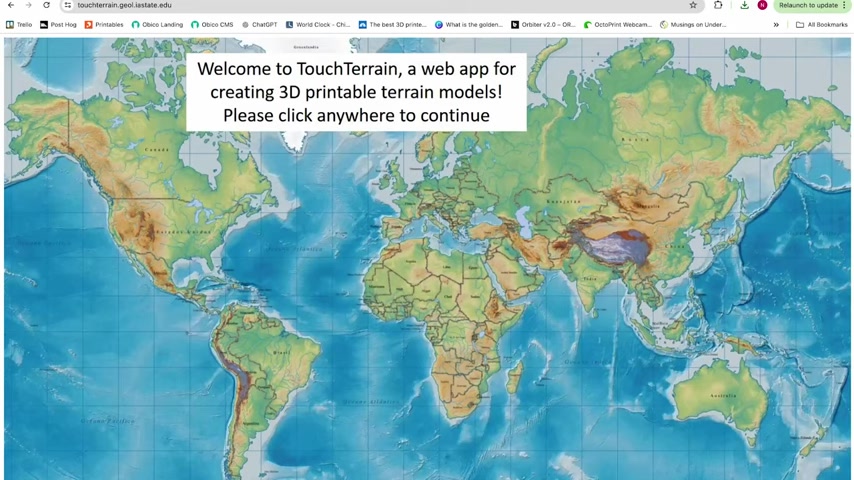854x480 pixels.
Task: Open site information icon in address bar
Action: point(68,5)
